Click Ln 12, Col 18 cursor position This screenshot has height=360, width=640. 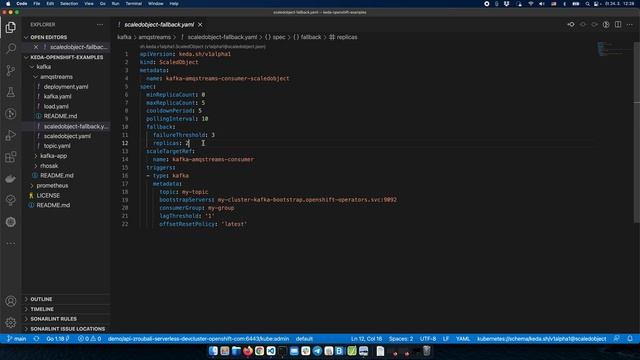[x=367, y=339]
